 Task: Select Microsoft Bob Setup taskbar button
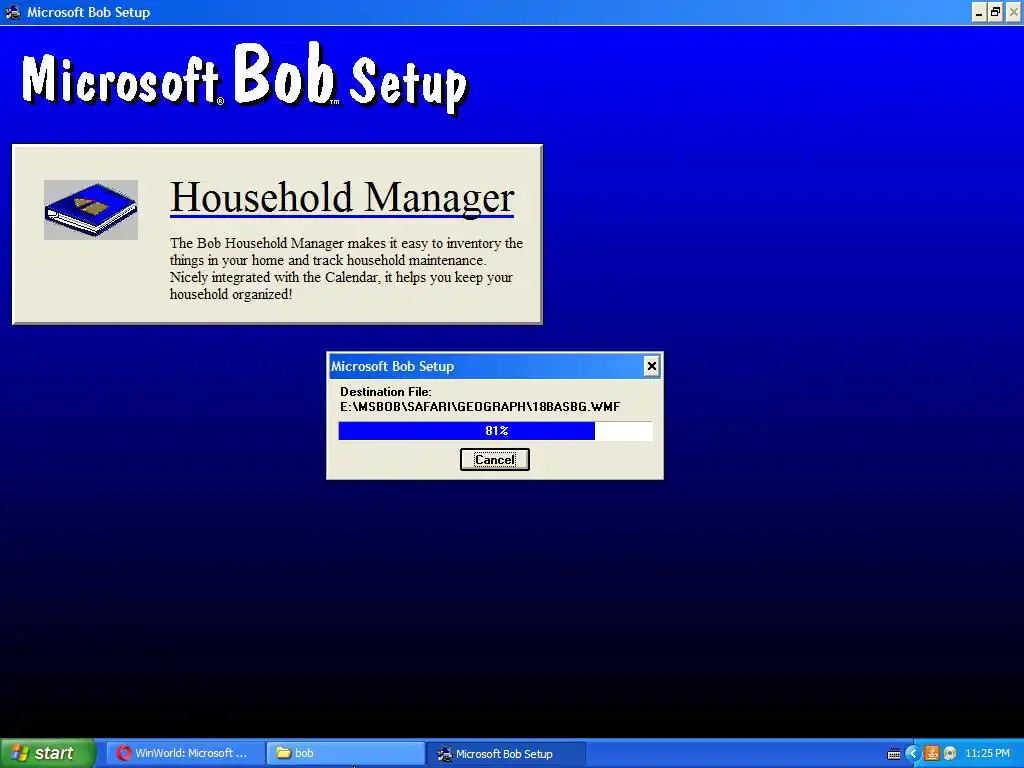coord(506,753)
